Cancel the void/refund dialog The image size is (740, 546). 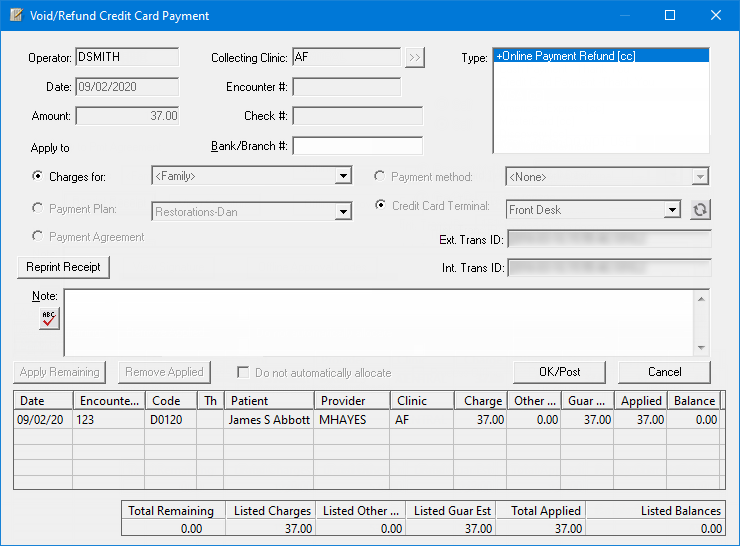[x=664, y=371]
